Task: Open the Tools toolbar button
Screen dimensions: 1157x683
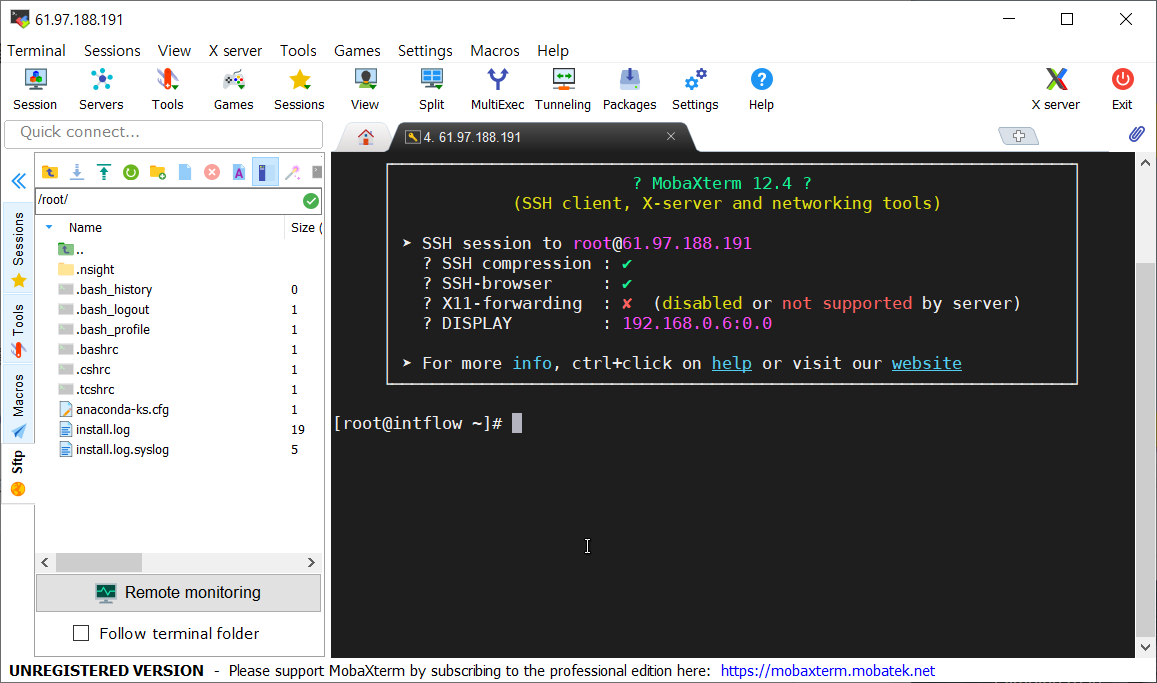Action: point(167,89)
